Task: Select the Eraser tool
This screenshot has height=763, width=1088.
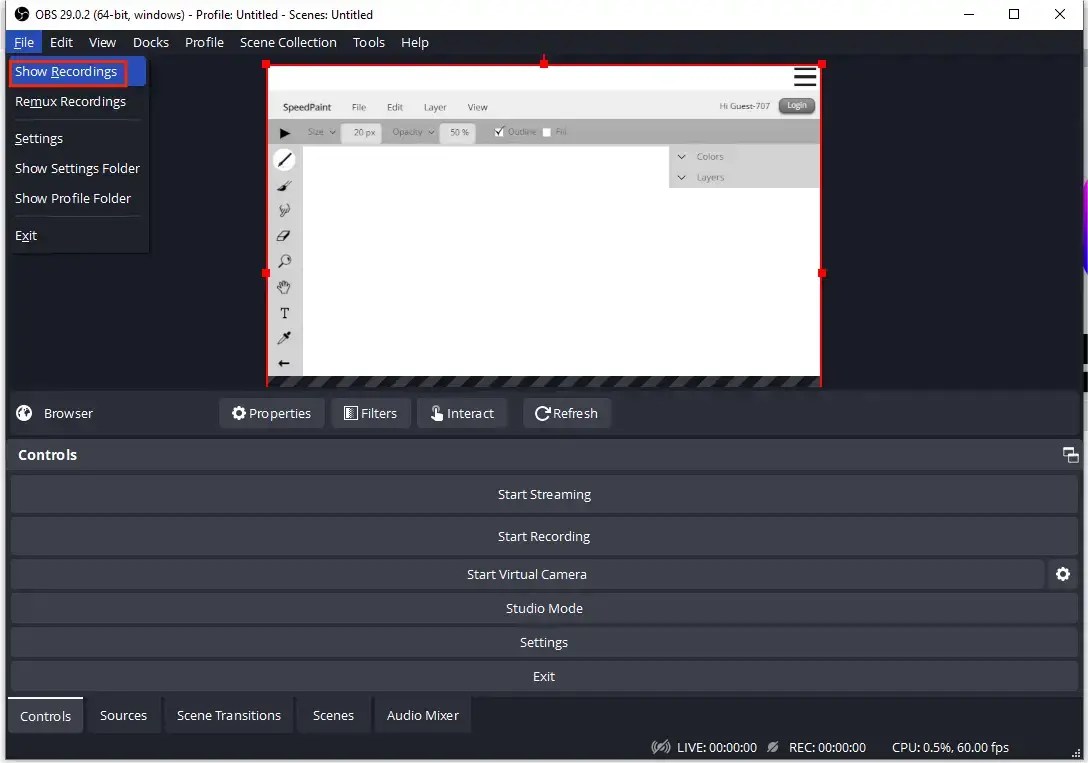Action: pos(284,235)
